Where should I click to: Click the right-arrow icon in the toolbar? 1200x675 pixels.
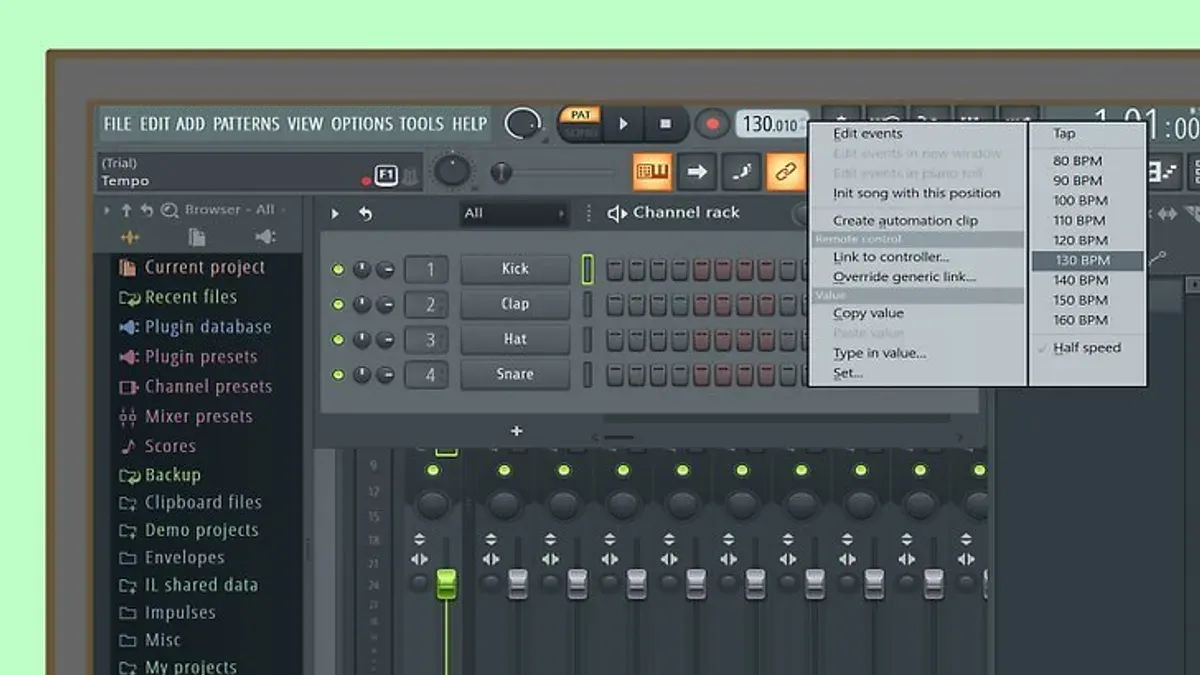click(x=697, y=172)
